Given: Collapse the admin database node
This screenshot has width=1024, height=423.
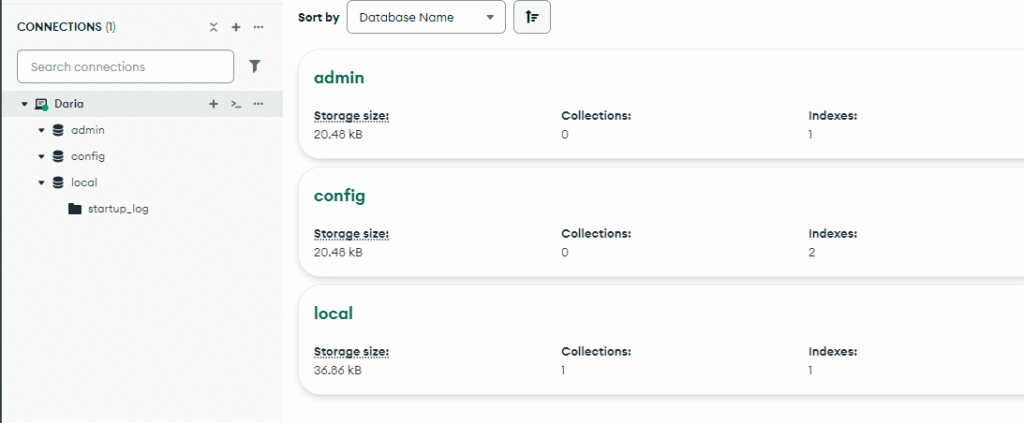Looking at the screenshot, I should (x=41, y=130).
